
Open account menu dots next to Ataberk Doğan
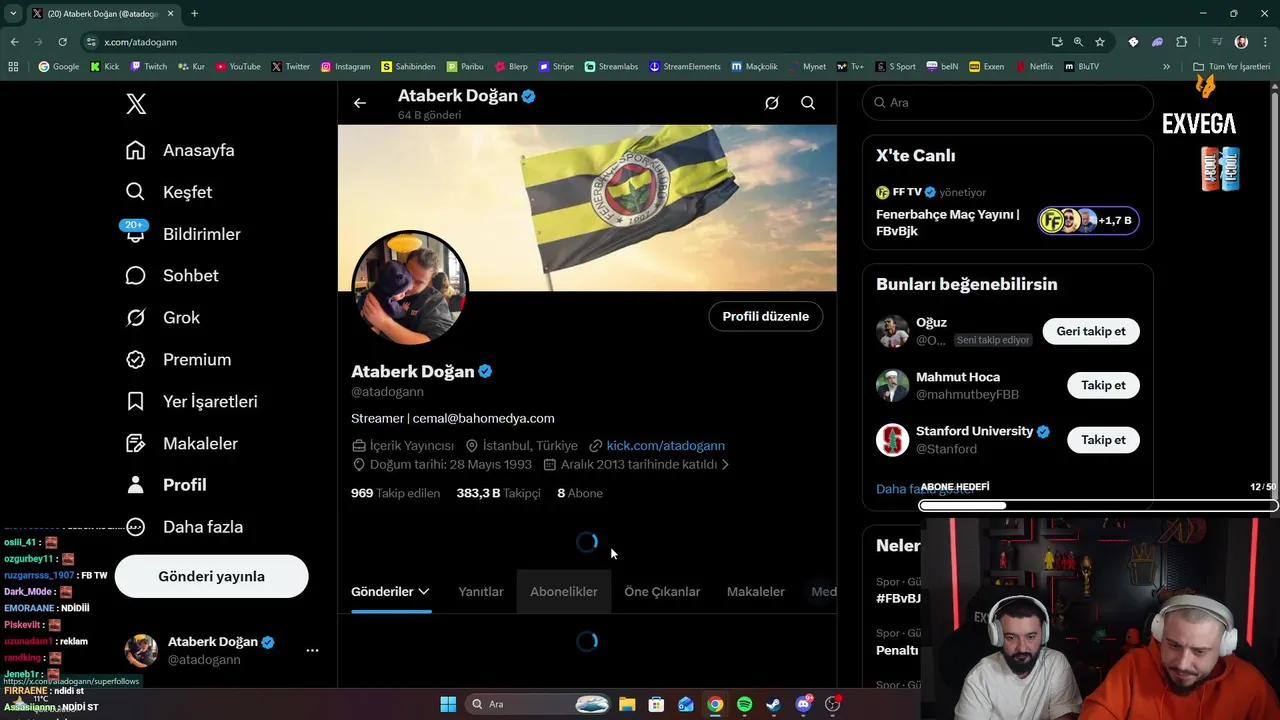[312, 650]
